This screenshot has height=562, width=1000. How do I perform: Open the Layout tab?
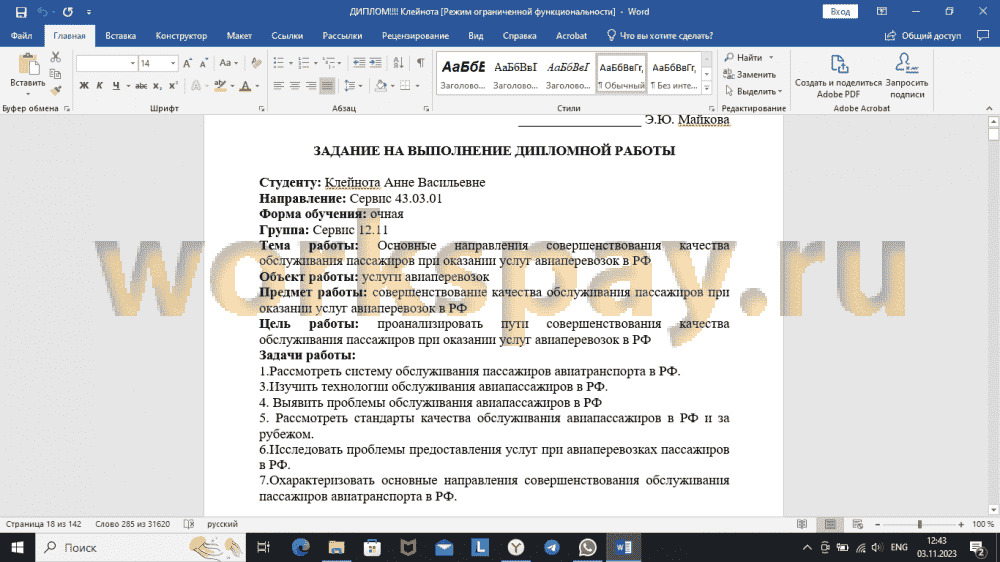[239, 36]
